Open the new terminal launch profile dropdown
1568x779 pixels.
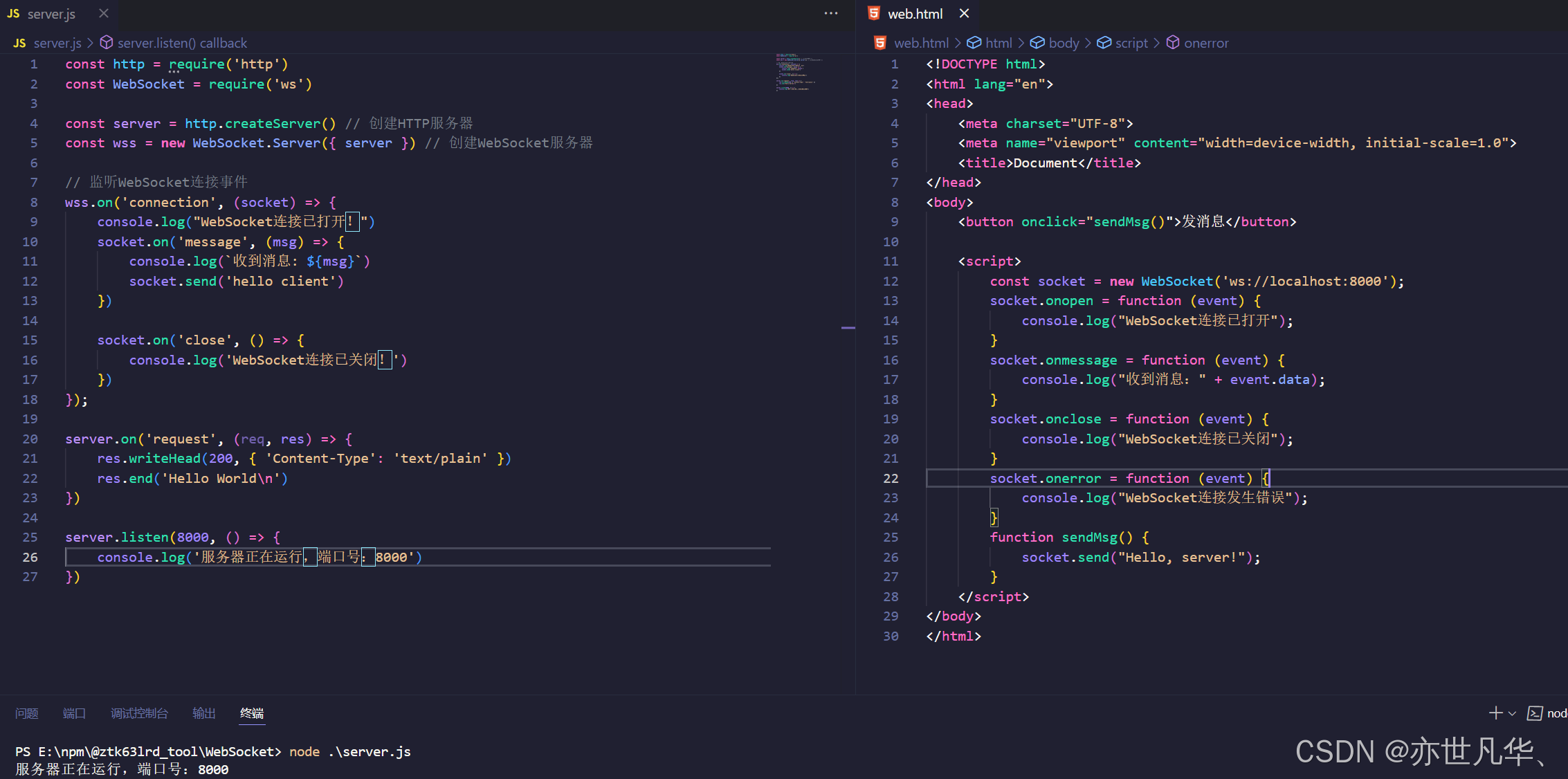point(1512,714)
